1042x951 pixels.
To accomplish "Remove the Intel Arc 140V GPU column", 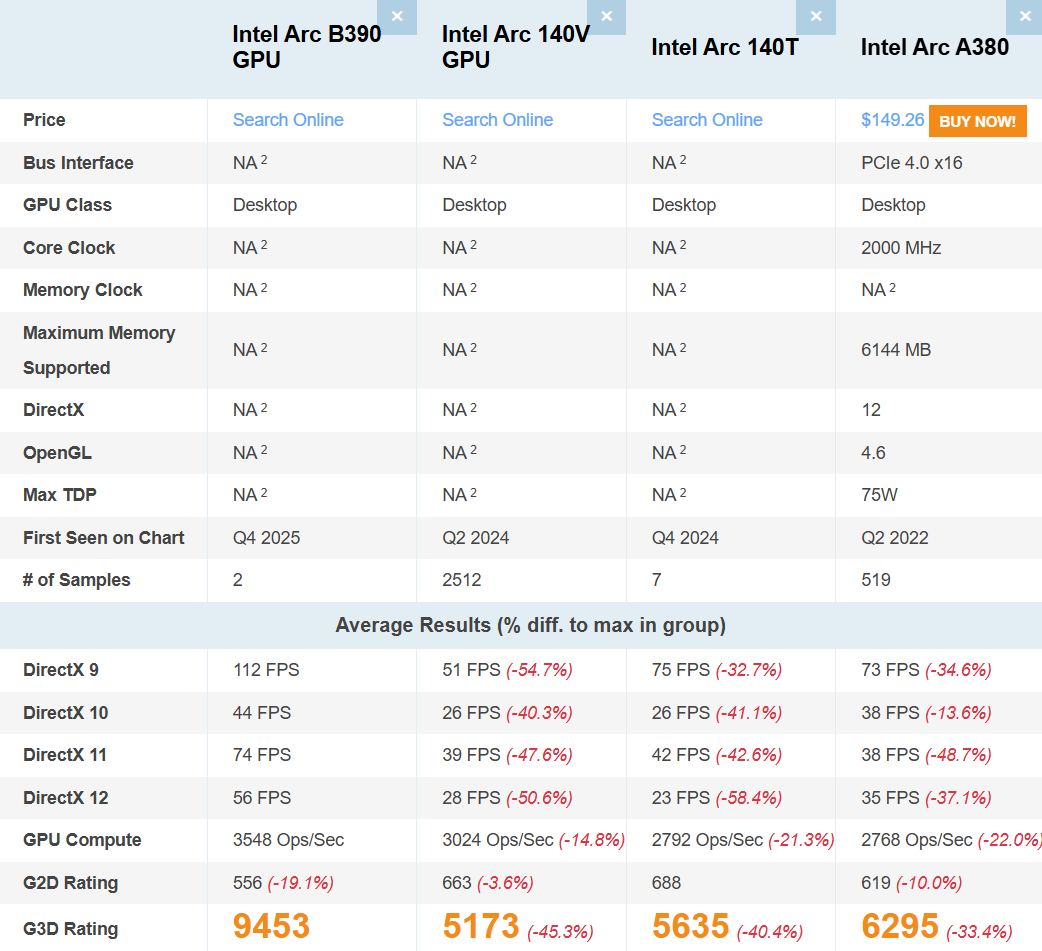I will click(x=606, y=17).
